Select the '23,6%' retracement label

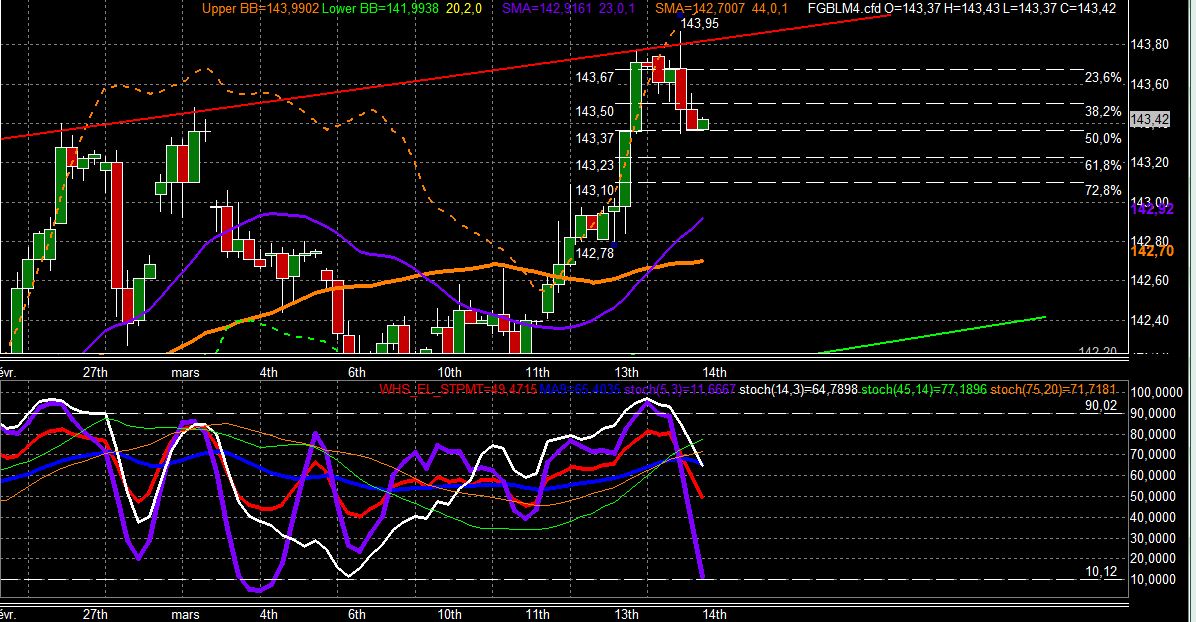[x=1103, y=77]
